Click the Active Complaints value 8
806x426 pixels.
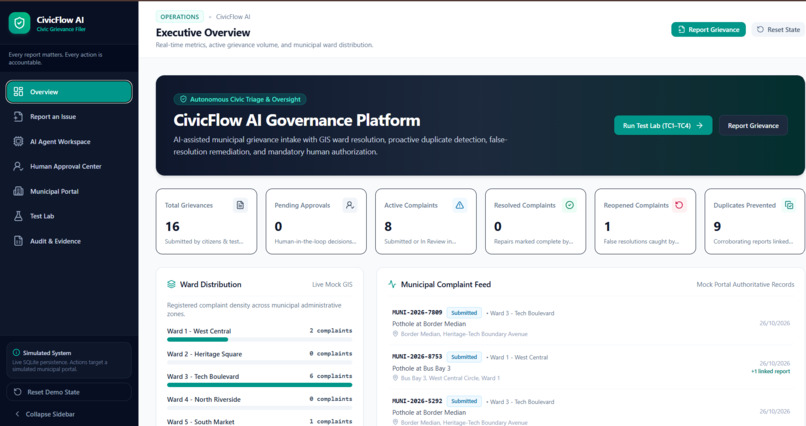388,227
